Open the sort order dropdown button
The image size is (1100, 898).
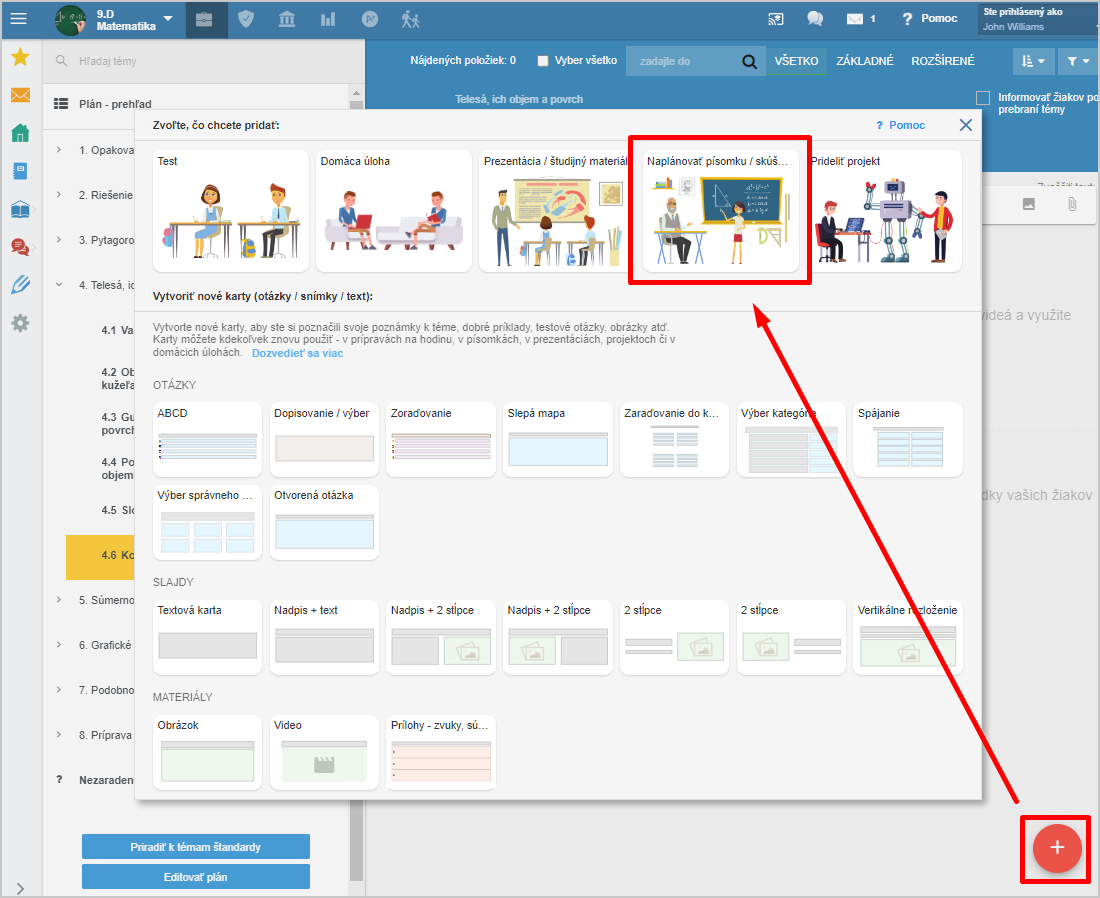(x=1033, y=62)
